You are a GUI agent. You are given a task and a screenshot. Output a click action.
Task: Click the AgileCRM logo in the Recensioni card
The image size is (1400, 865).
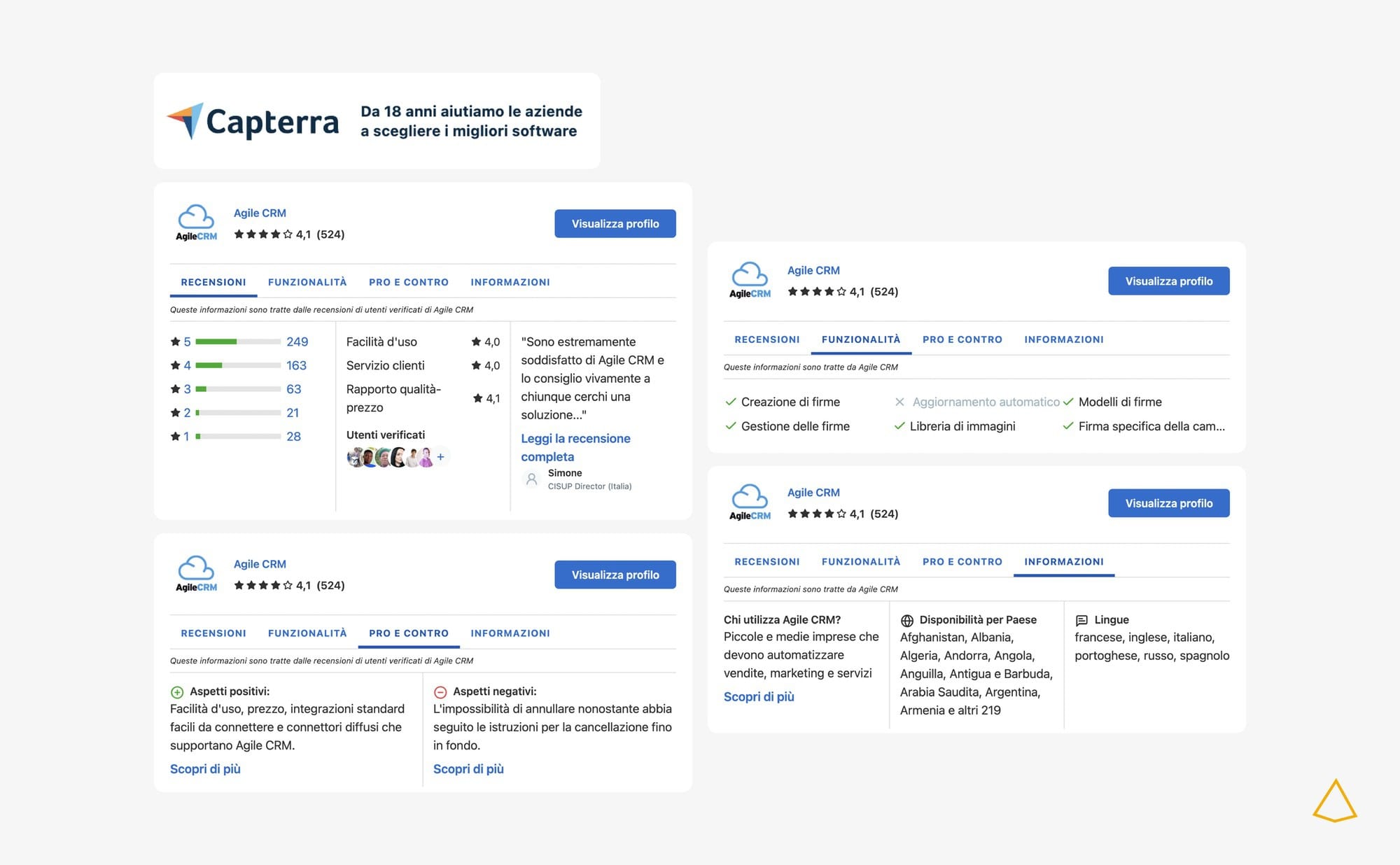point(196,223)
